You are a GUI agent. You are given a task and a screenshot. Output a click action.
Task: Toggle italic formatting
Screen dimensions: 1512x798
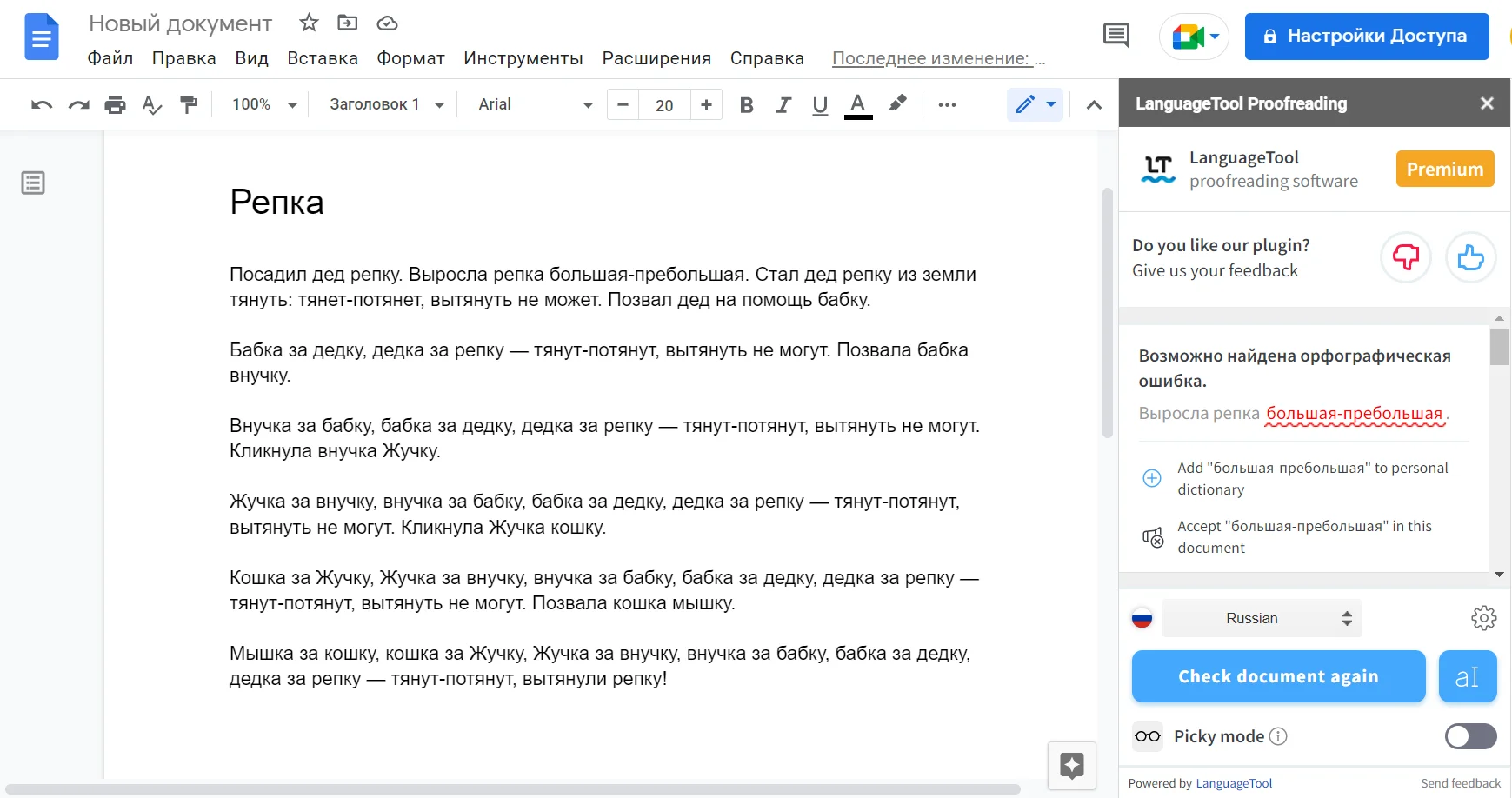click(x=783, y=105)
